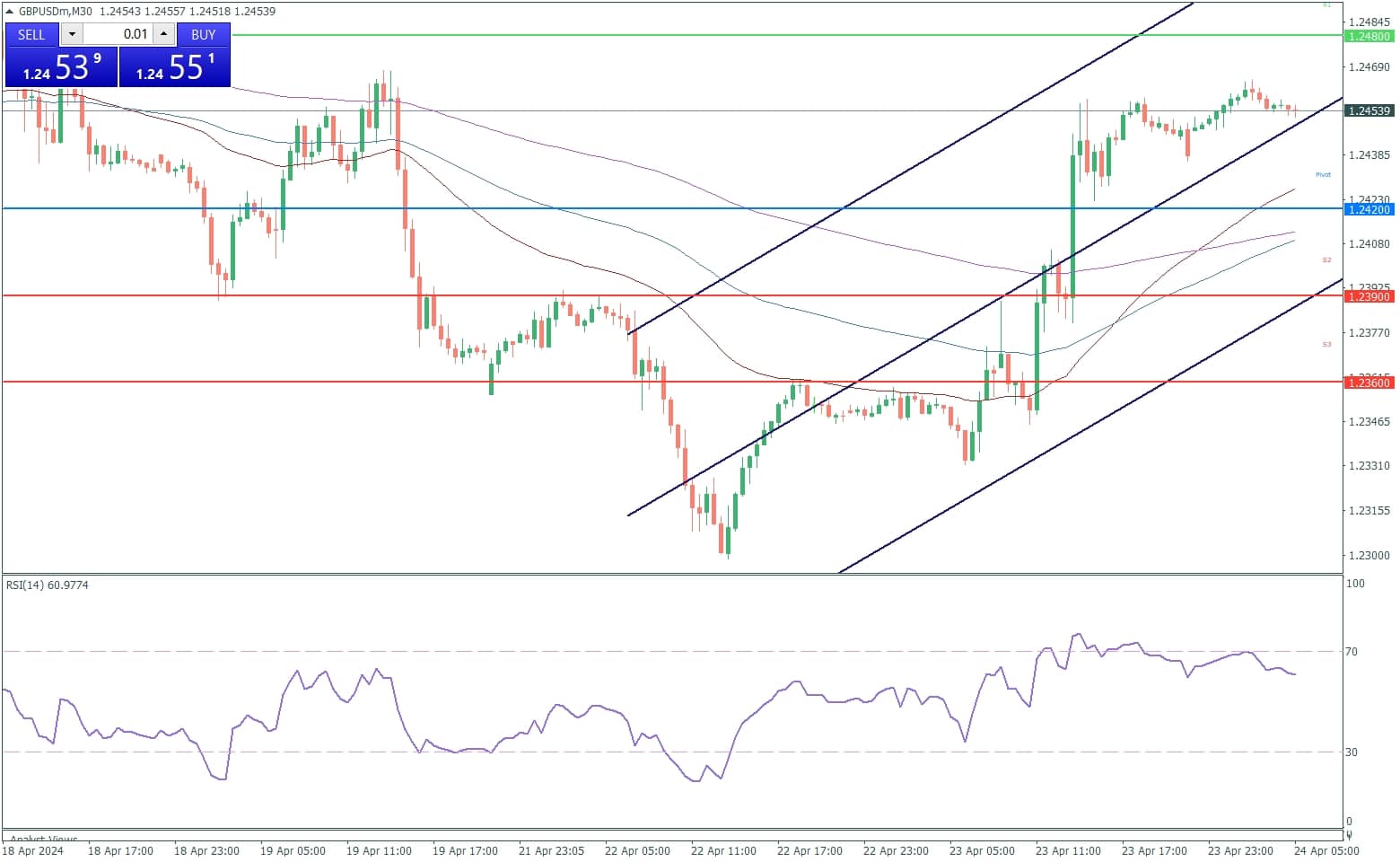Collapse the one-click trading panel triangle
The image size is (1400, 862).
click(x=10, y=12)
